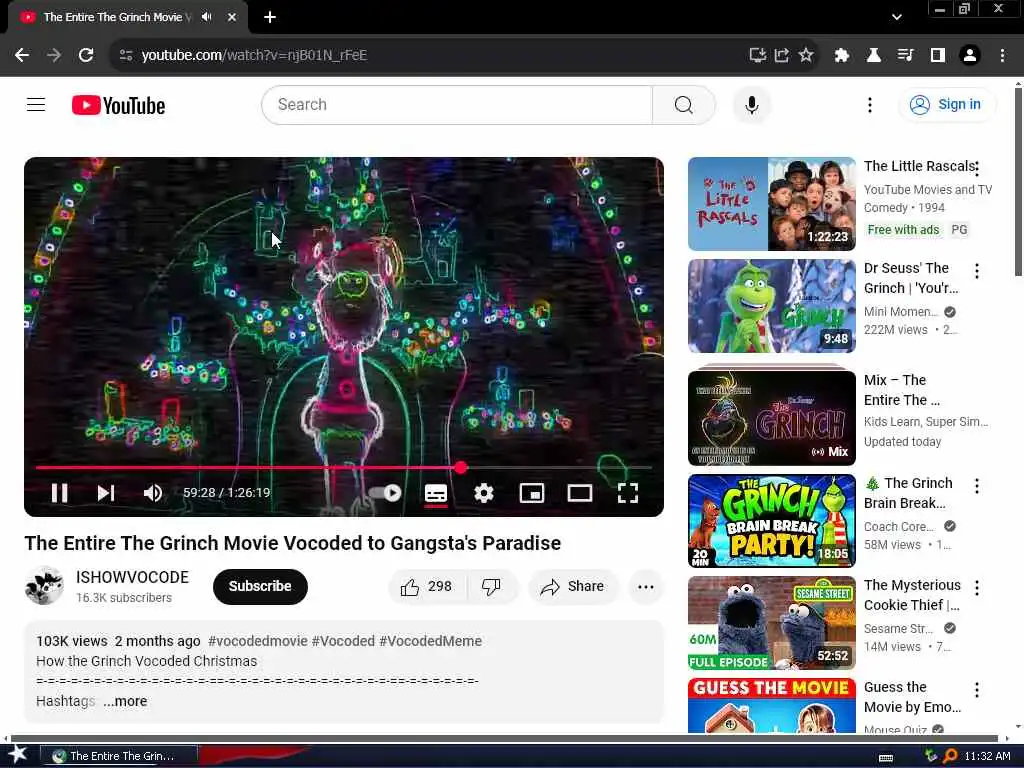Viewport: 1024px width, 768px height.
Task: Open YouTube settings three-dot menu
Action: (x=869, y=104)
